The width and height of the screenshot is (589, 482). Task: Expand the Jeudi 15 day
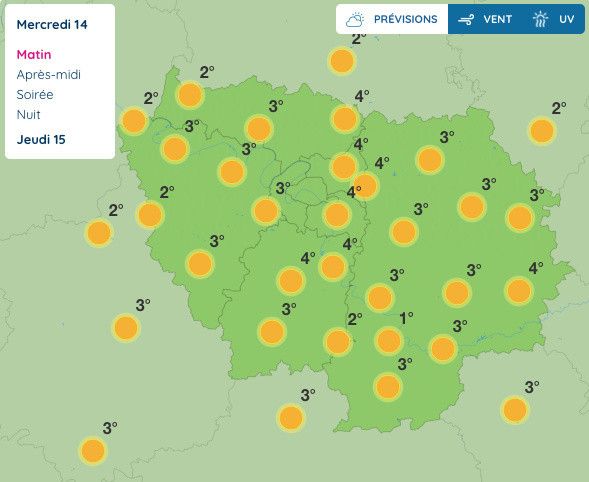coord(41,139)
